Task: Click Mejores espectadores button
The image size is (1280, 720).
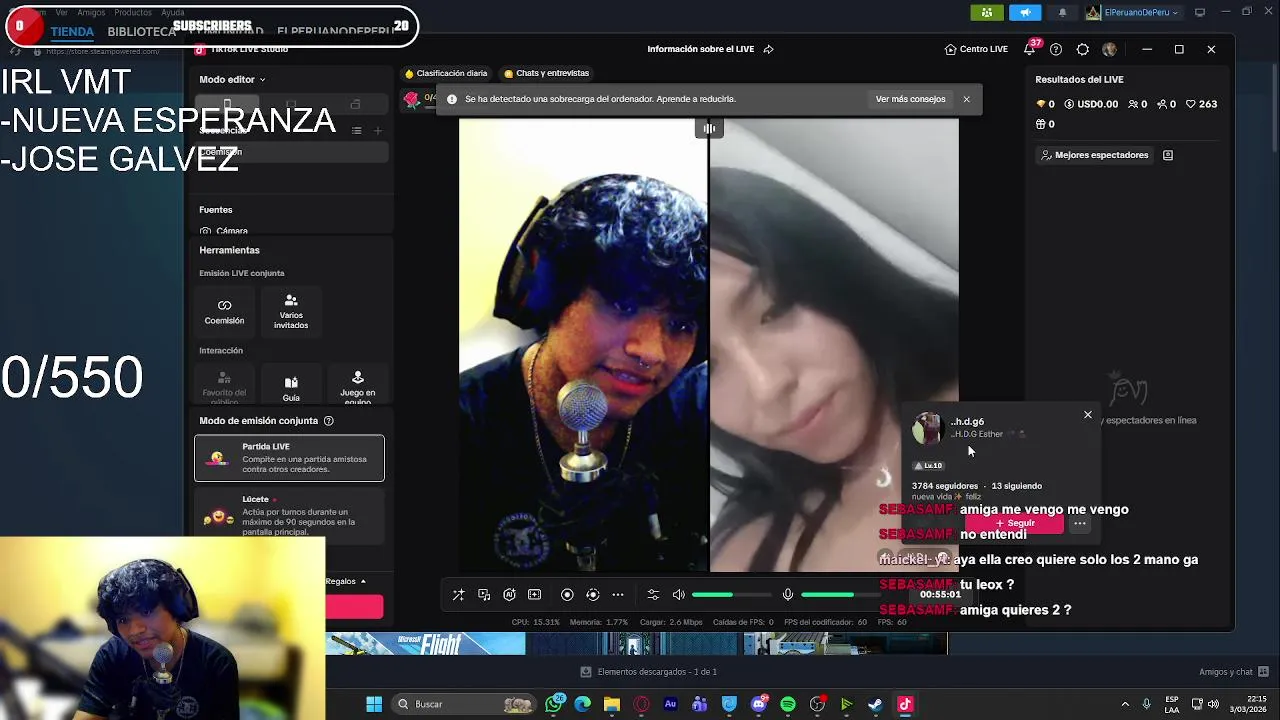Action: [1094, 155]
